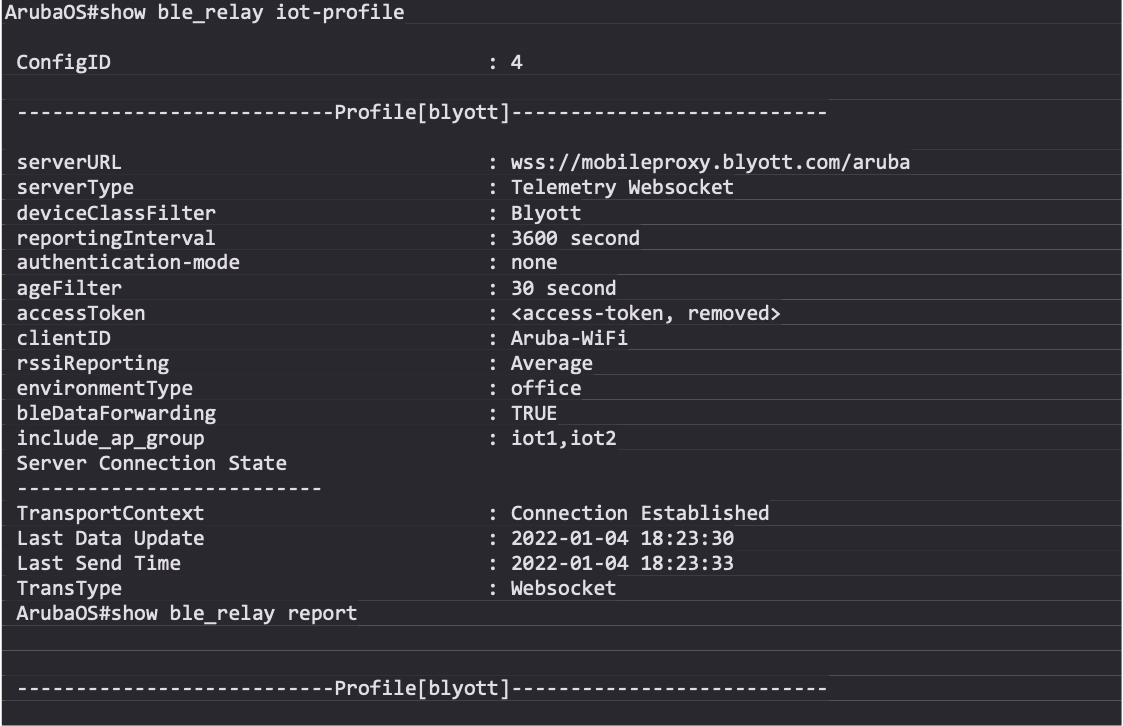Image resolution: width=1123 pixels, height=726 pixels.
Task: Select the 'Connection Established' status text
Action: pyautogui.click(x=640, y=513)
